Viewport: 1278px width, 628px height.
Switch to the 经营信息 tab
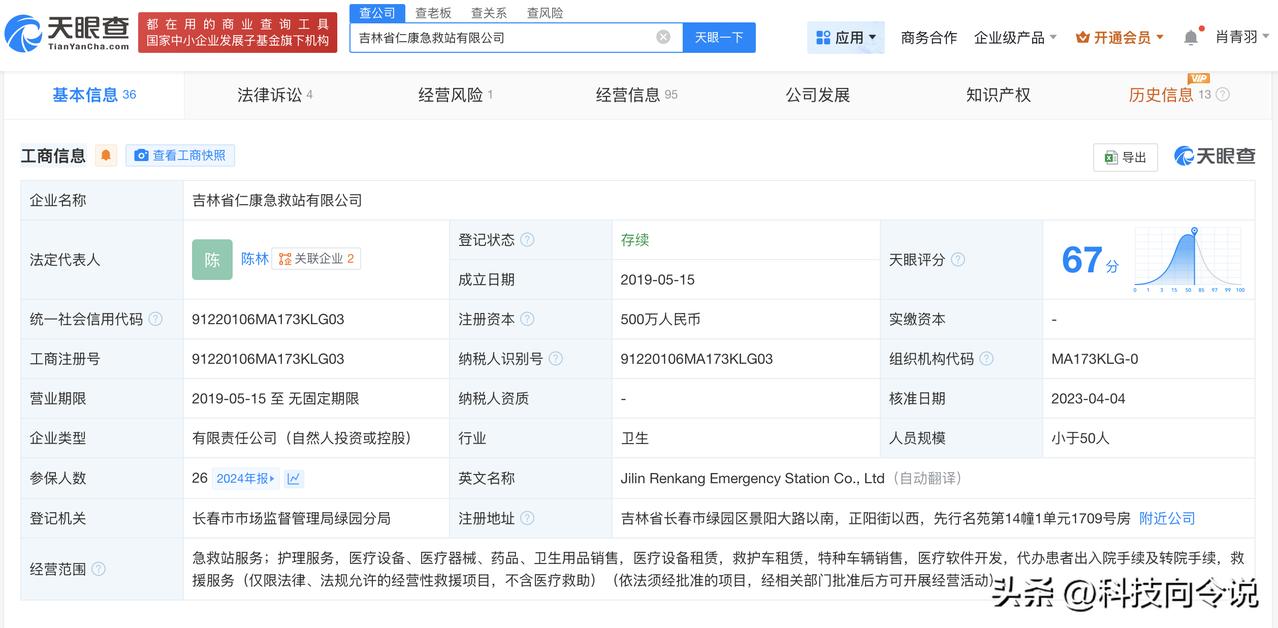636,95
